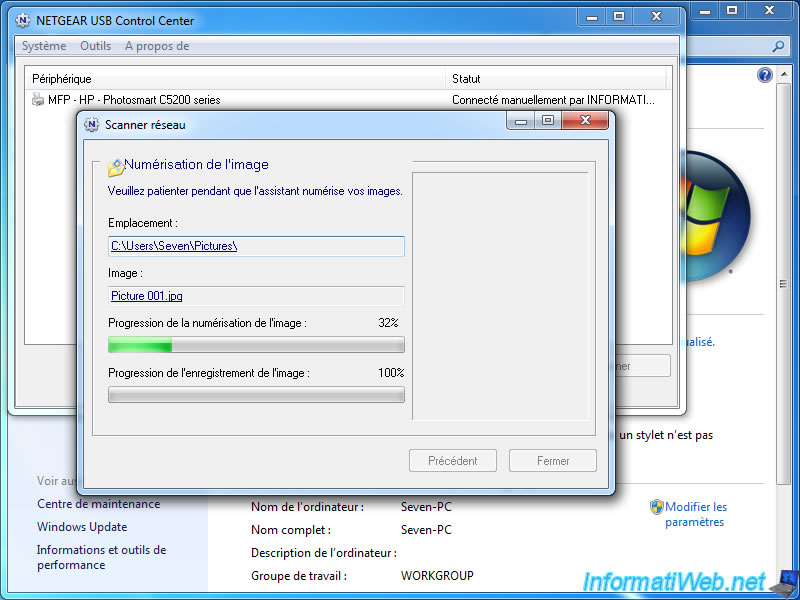The height and width of the screenshot is (600, 800).
Task: Open Informations et outils de performance link
Action: (102, 557)
